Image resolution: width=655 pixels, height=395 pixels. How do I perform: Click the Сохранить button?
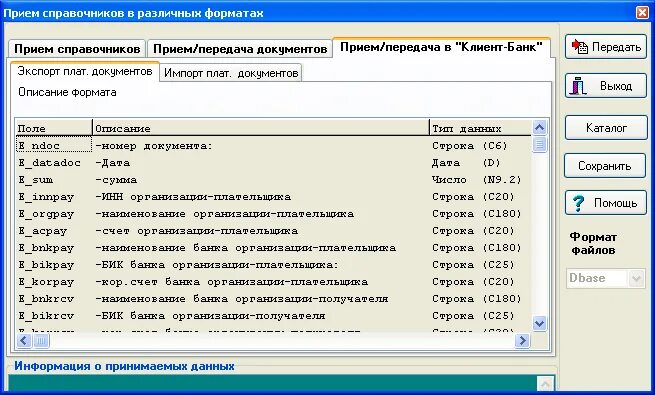605,166
